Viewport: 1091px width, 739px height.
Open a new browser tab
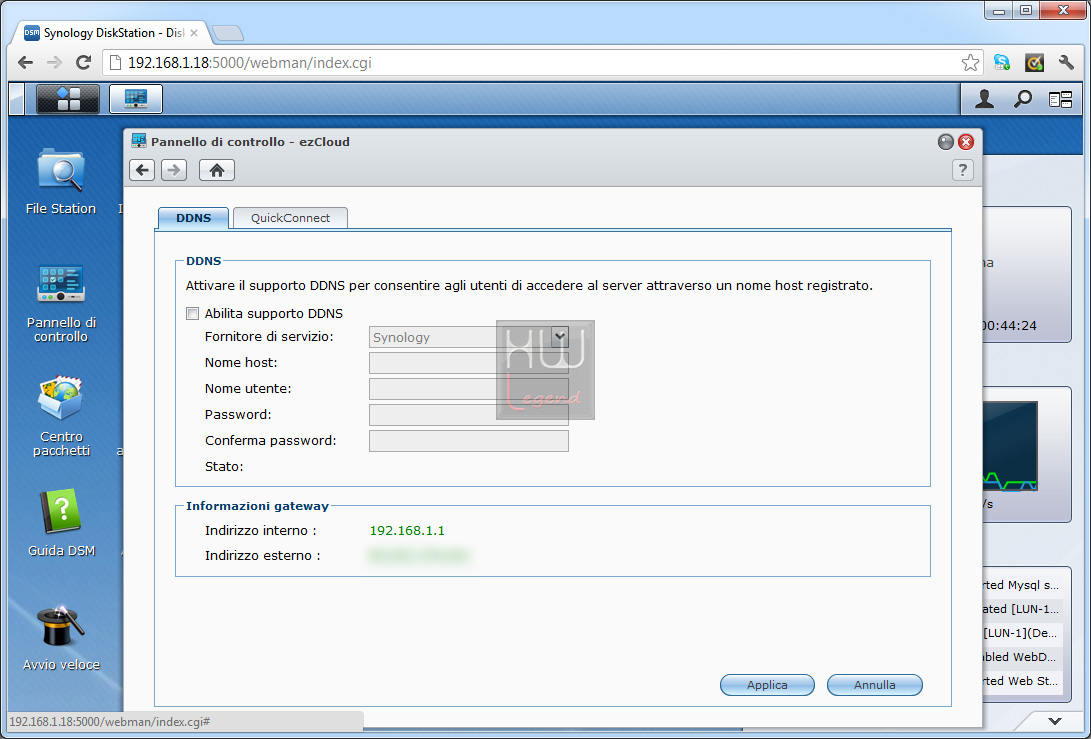227,33
